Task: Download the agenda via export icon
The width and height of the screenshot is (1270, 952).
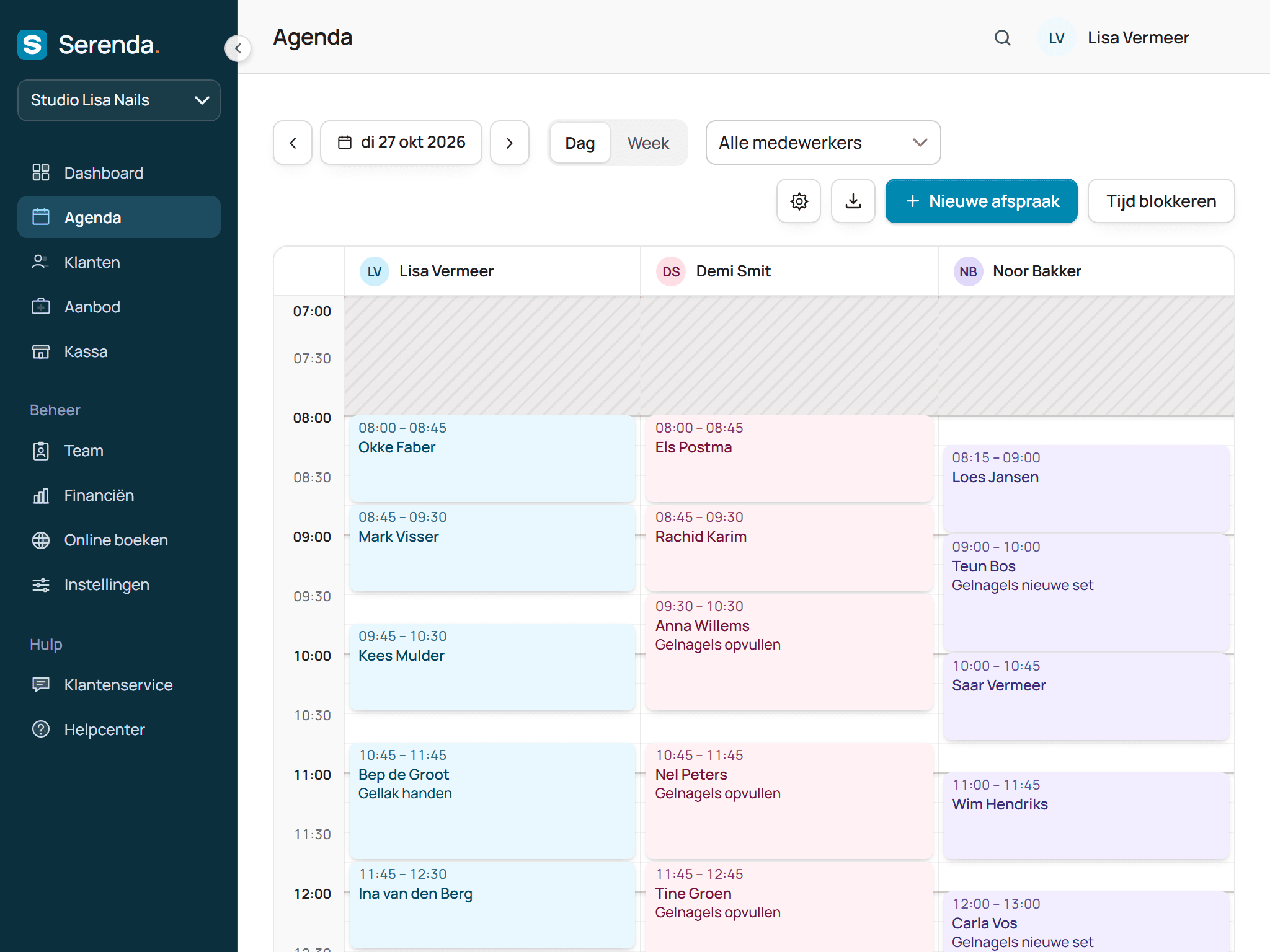Action: [x=853, y=201]
